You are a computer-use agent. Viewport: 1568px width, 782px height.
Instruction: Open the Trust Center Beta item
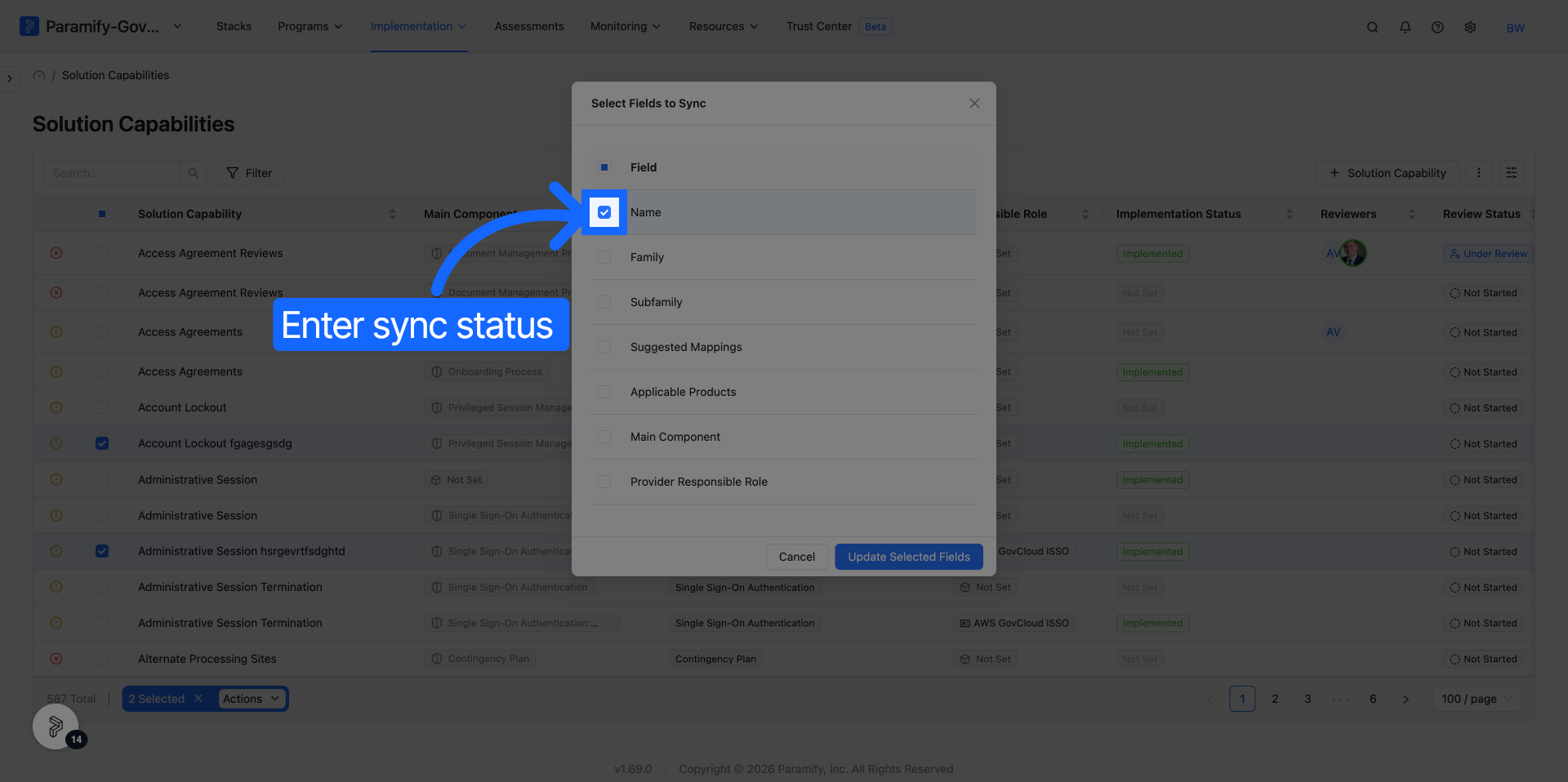[839, 26]
